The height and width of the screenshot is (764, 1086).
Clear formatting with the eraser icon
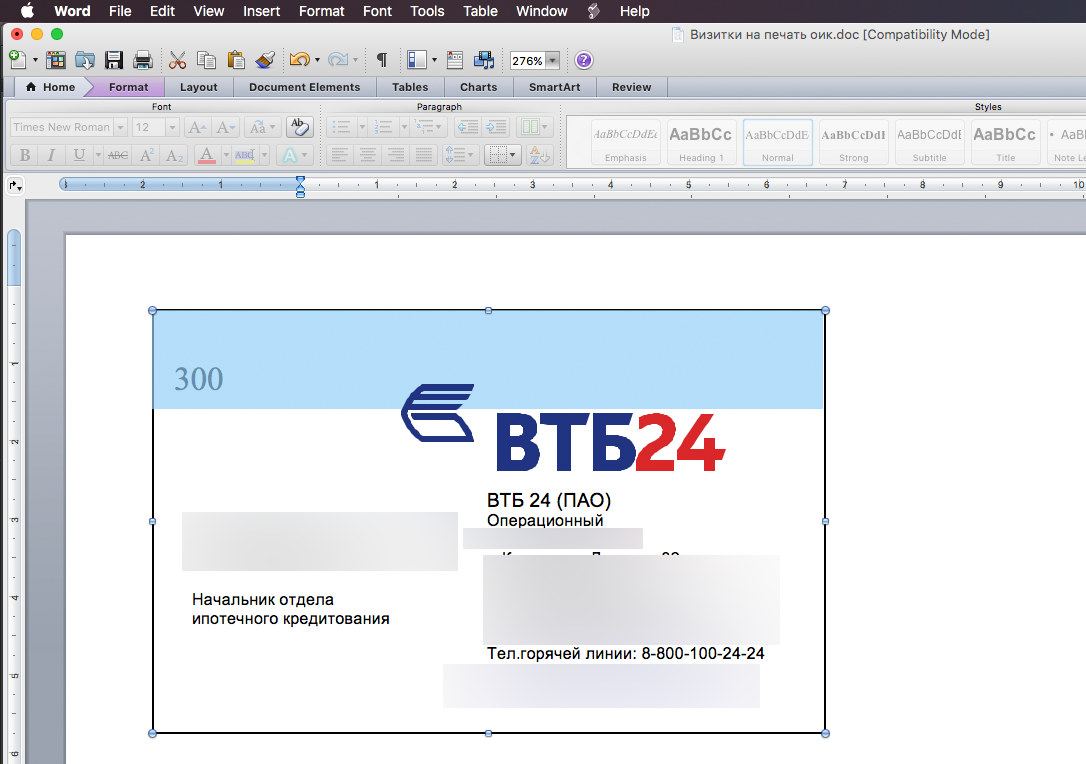[x=299, y=127]
